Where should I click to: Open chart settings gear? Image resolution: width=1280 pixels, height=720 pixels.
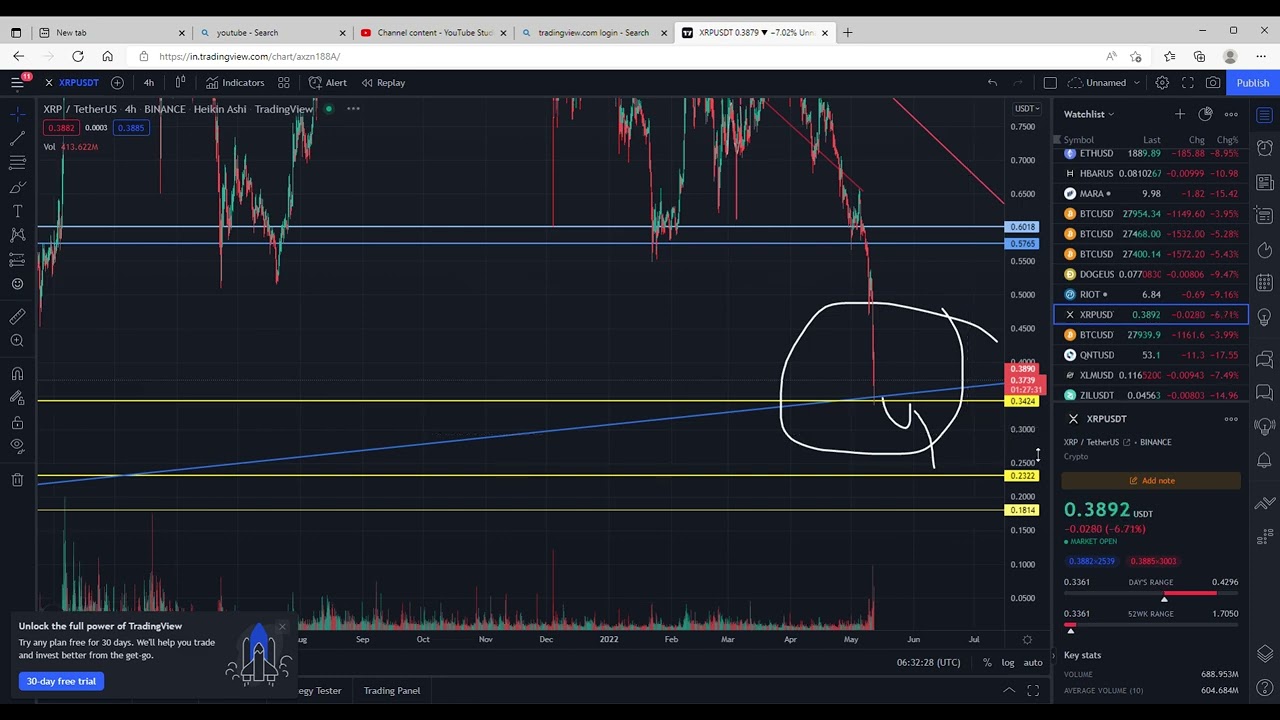coord(1162,83)
